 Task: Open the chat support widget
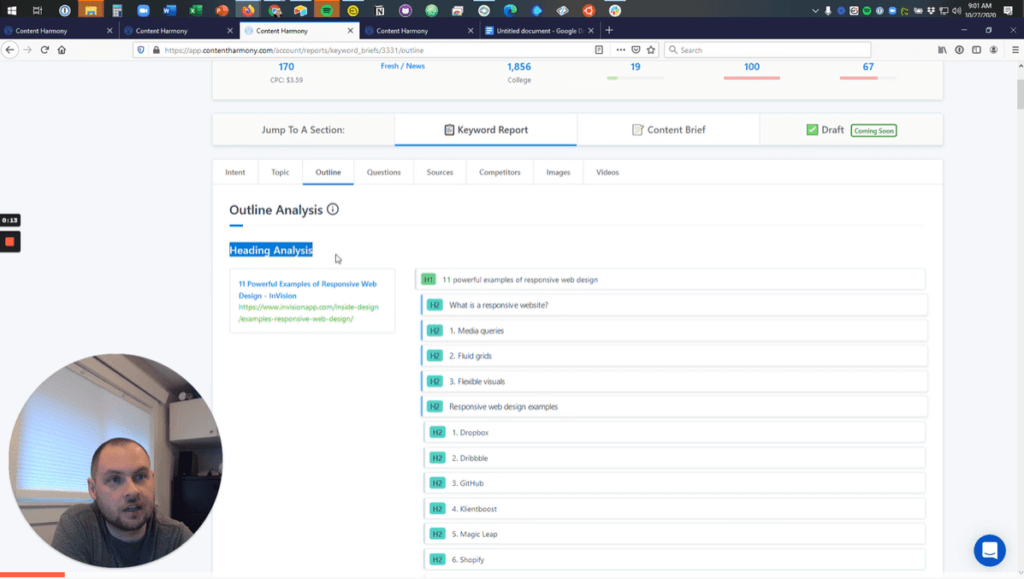(989, 550)
